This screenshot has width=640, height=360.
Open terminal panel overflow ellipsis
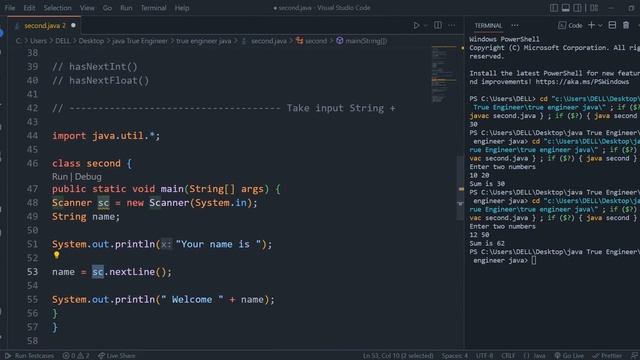(515, 25)
